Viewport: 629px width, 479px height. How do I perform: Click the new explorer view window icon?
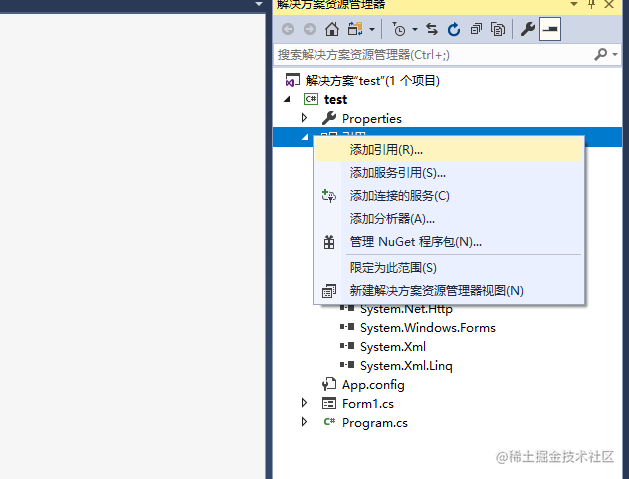click(329, 291)
